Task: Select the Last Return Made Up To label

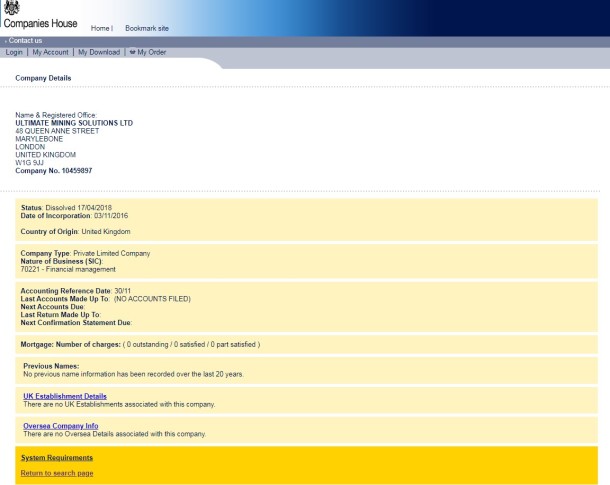Action: [x=61, y=315]
